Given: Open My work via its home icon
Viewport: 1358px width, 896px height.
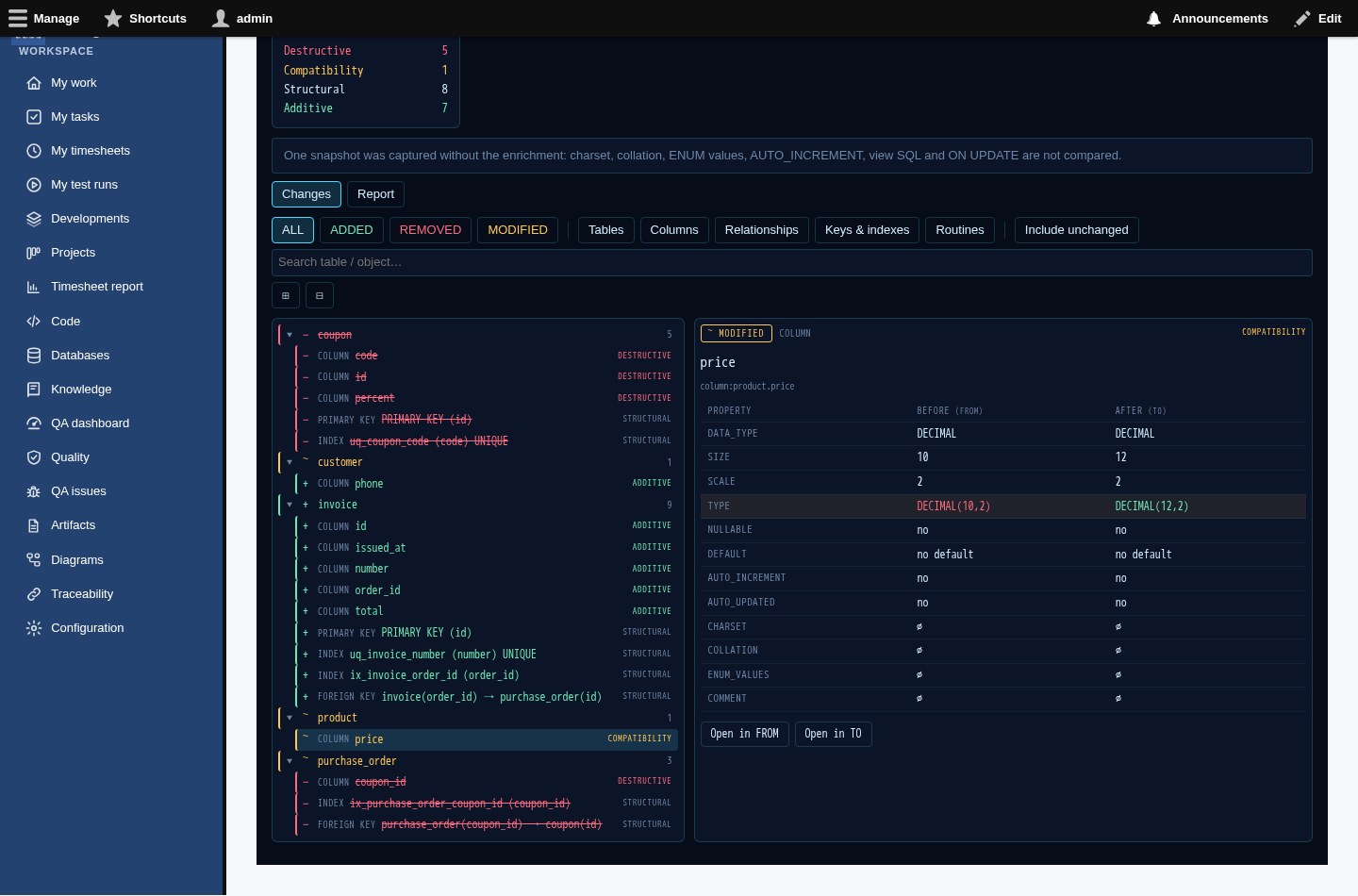Looking at the screenshot, I should point(34,83).
